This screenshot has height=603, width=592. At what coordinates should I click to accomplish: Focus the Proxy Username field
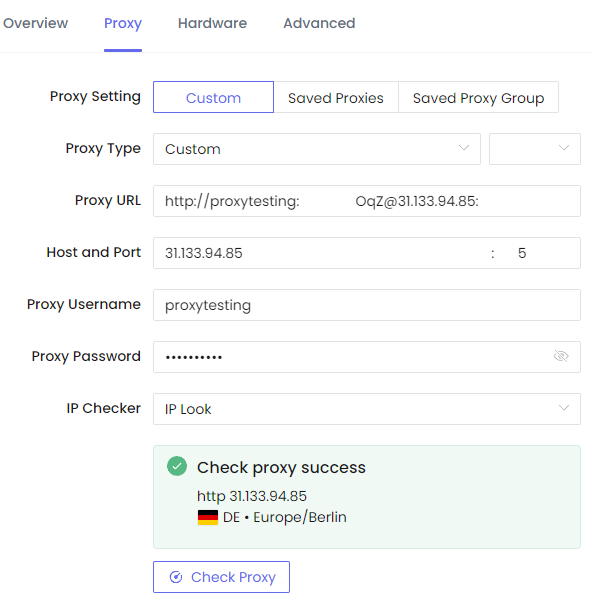(x=367, y=305)
